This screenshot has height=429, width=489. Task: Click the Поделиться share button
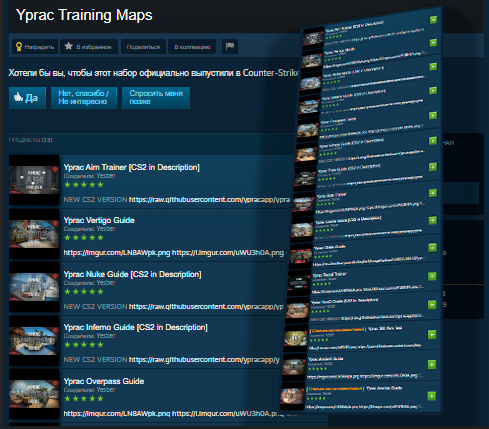click(143, 47)
